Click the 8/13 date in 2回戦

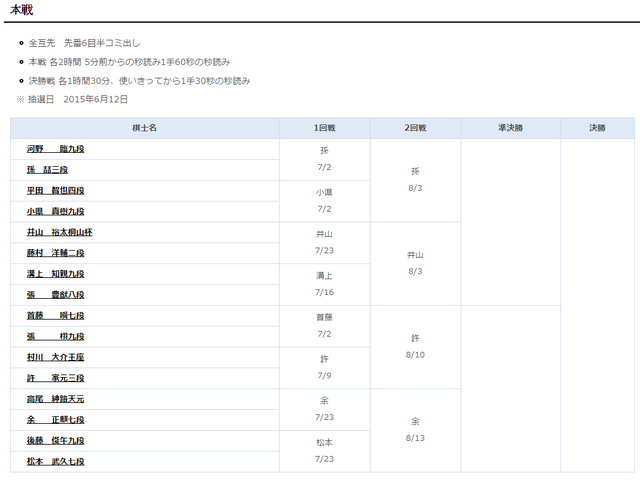coord(416,438)
